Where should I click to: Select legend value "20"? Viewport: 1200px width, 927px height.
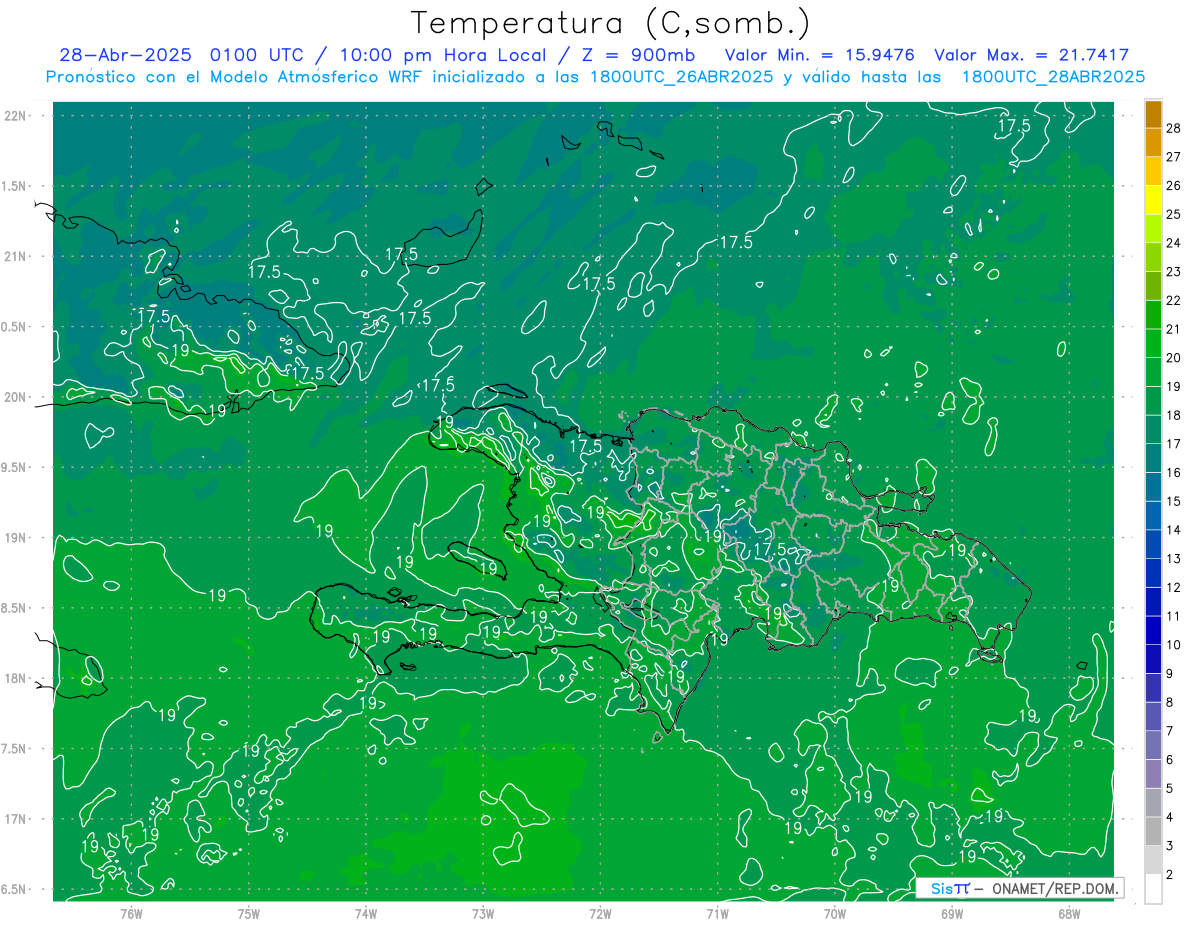pos(1174,358)
